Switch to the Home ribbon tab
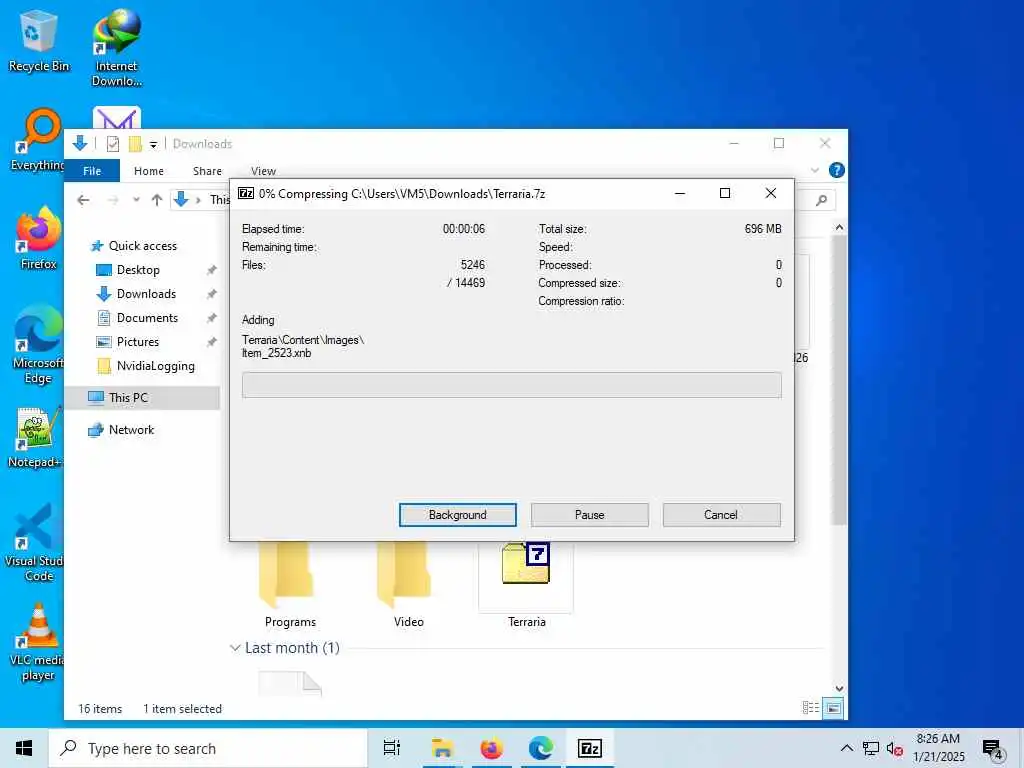This screenshot has height=768, width=1024. click(149, 171)
